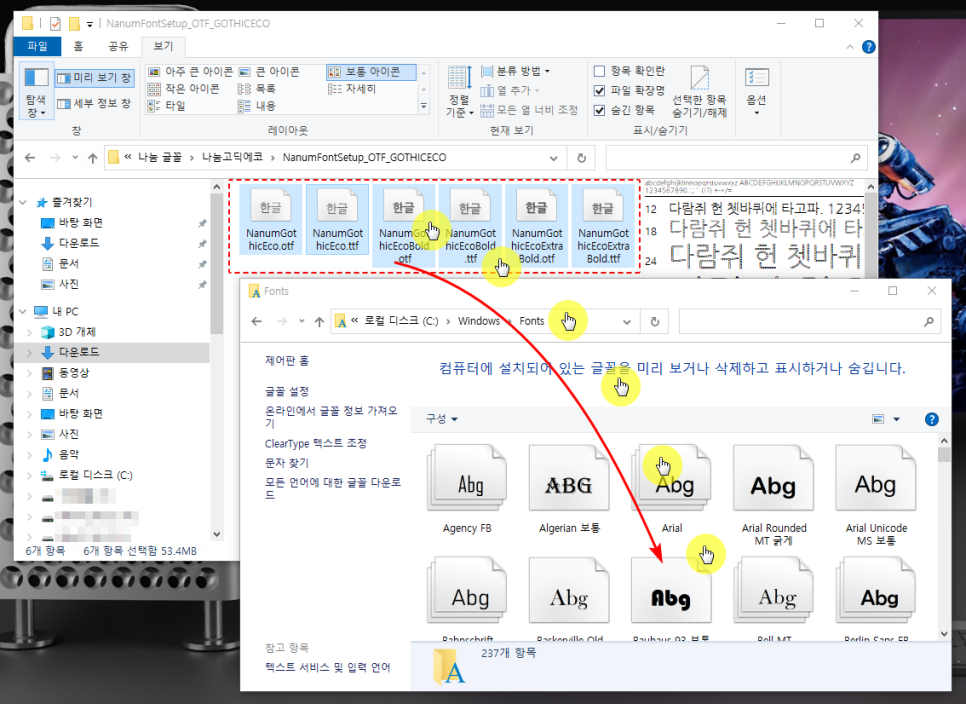Go up one folder in NanumFontSetup window
This screenshot has width=966, height=704.
pyautogui.click(x=92, y=158)
